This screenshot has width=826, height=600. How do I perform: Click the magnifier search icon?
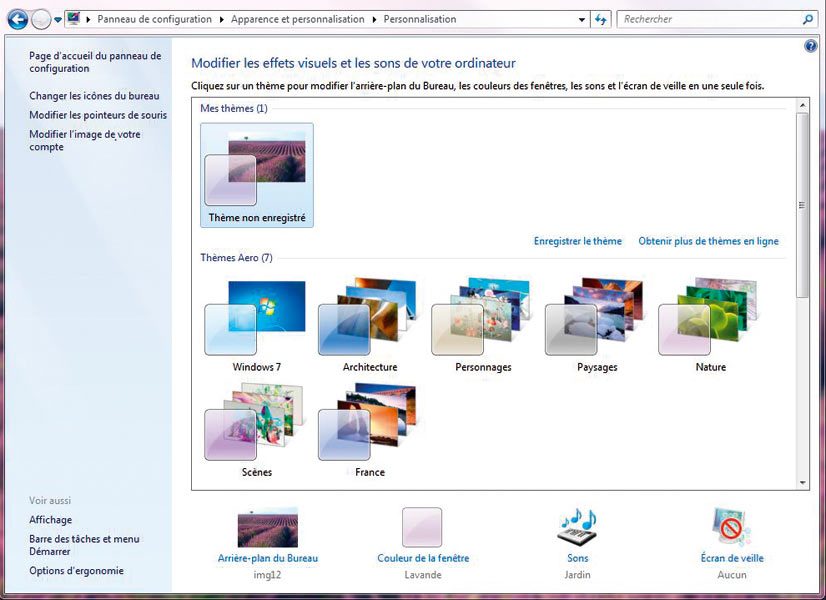coord(808,19)
